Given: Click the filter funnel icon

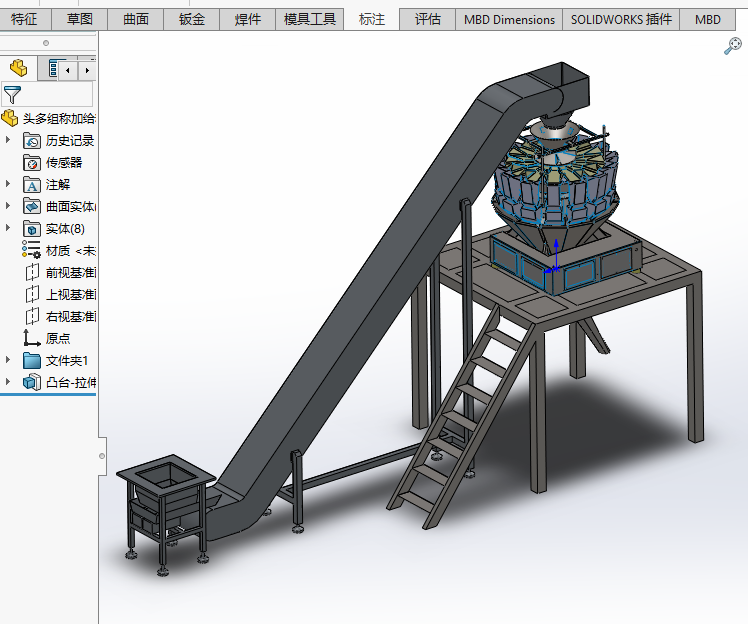Looking at the screenshot, I should pyautogui.click(x=12, y=95).
